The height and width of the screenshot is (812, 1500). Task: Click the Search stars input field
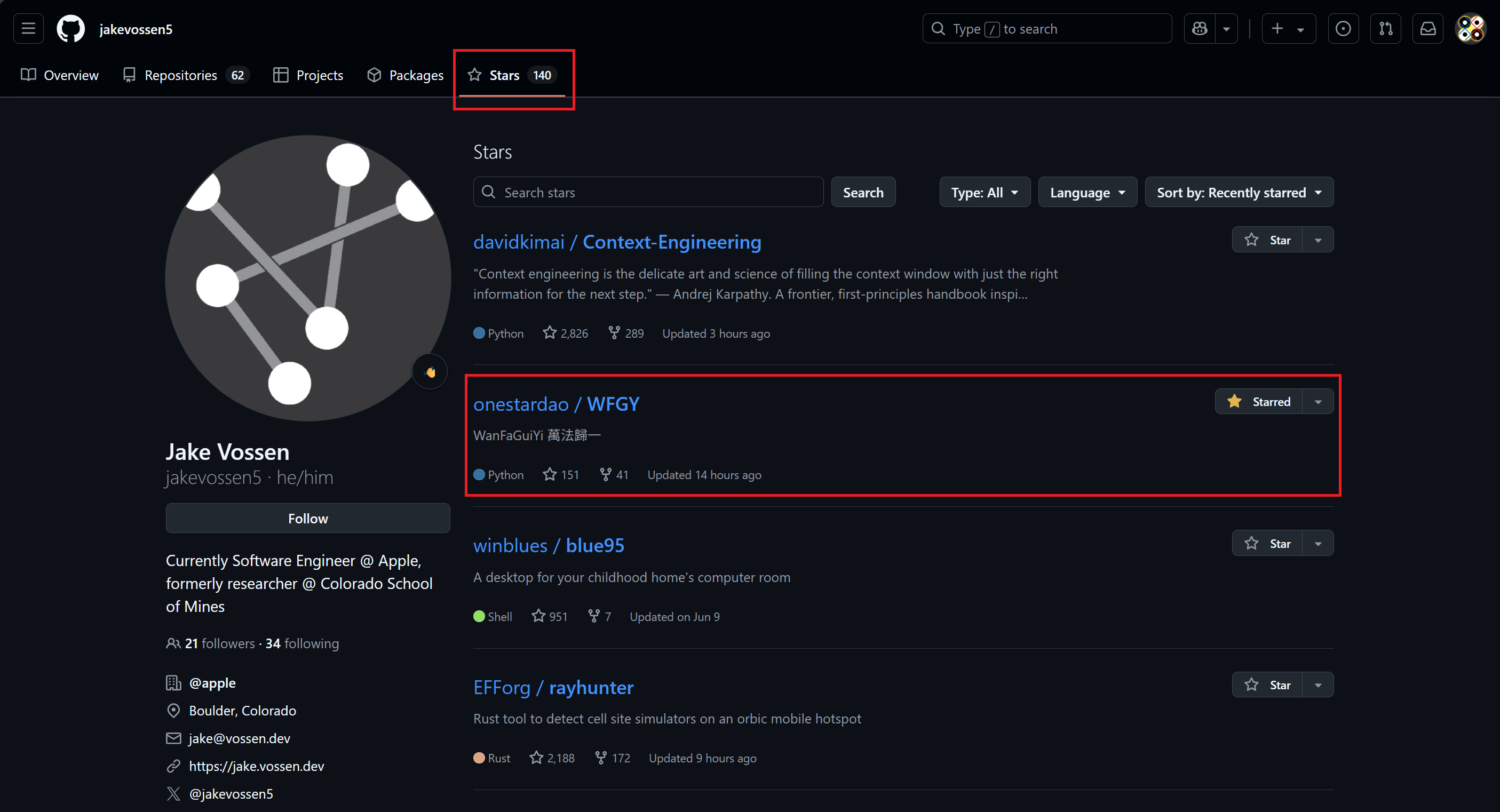click(647, 193)
